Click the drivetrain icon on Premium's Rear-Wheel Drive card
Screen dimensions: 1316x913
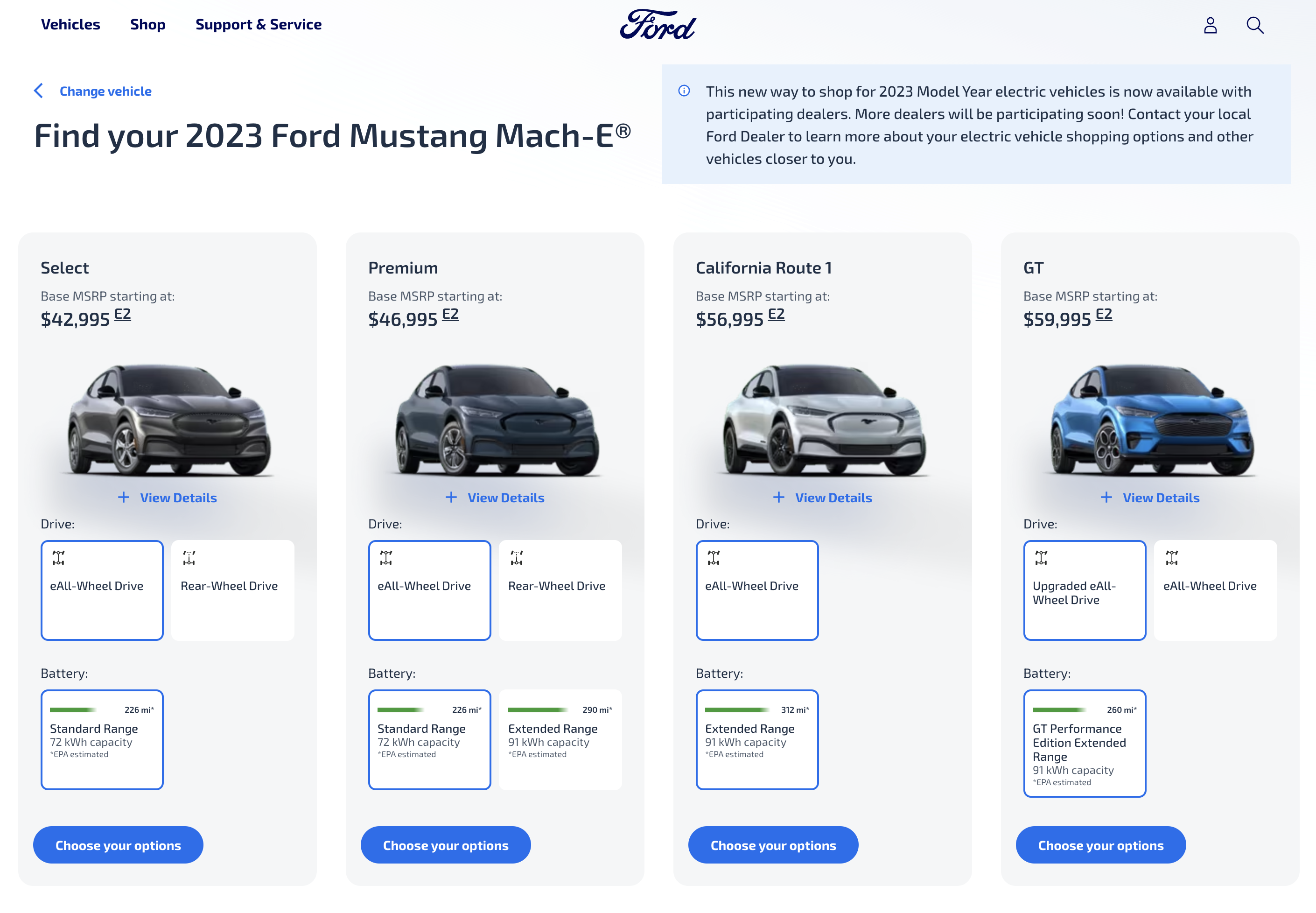[517, 557]
